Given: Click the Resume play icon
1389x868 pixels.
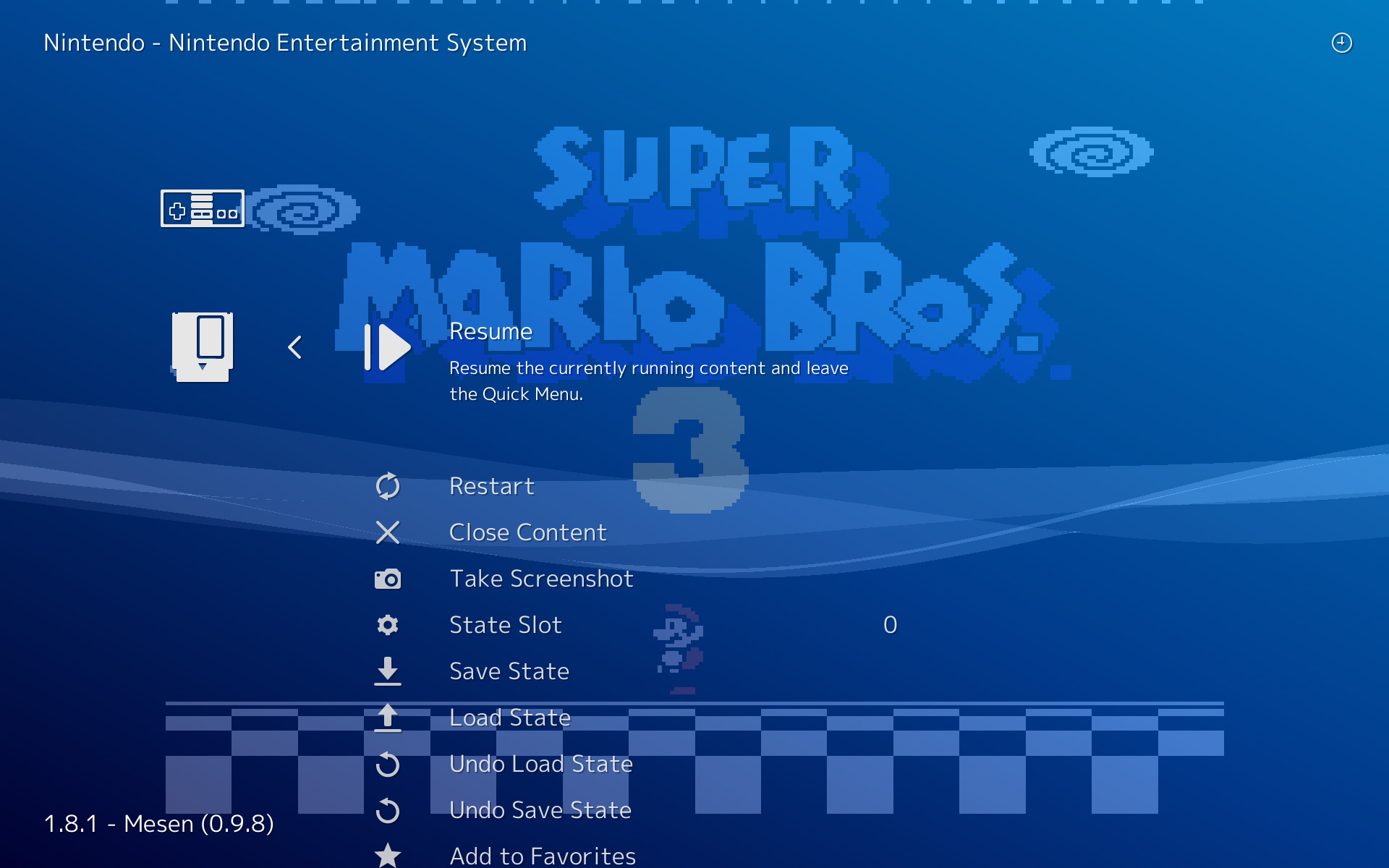Looking at the screenshot, I should pyautogui.click(x=388, y=348).
